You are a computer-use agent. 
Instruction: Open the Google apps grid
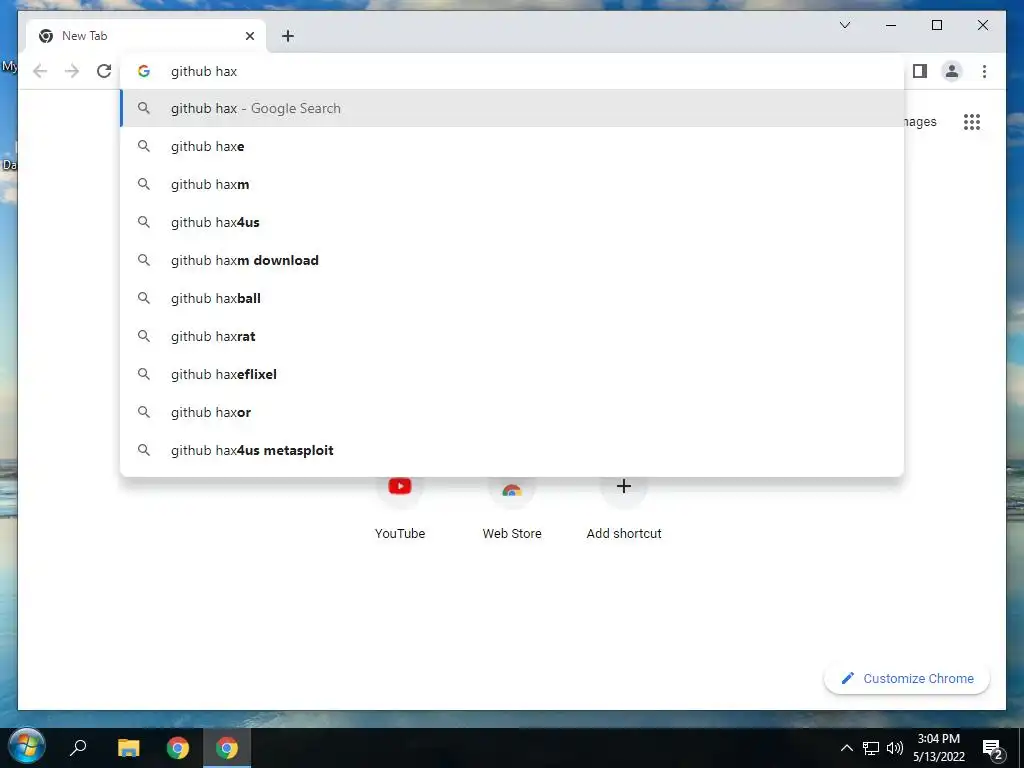click(972, 121)
